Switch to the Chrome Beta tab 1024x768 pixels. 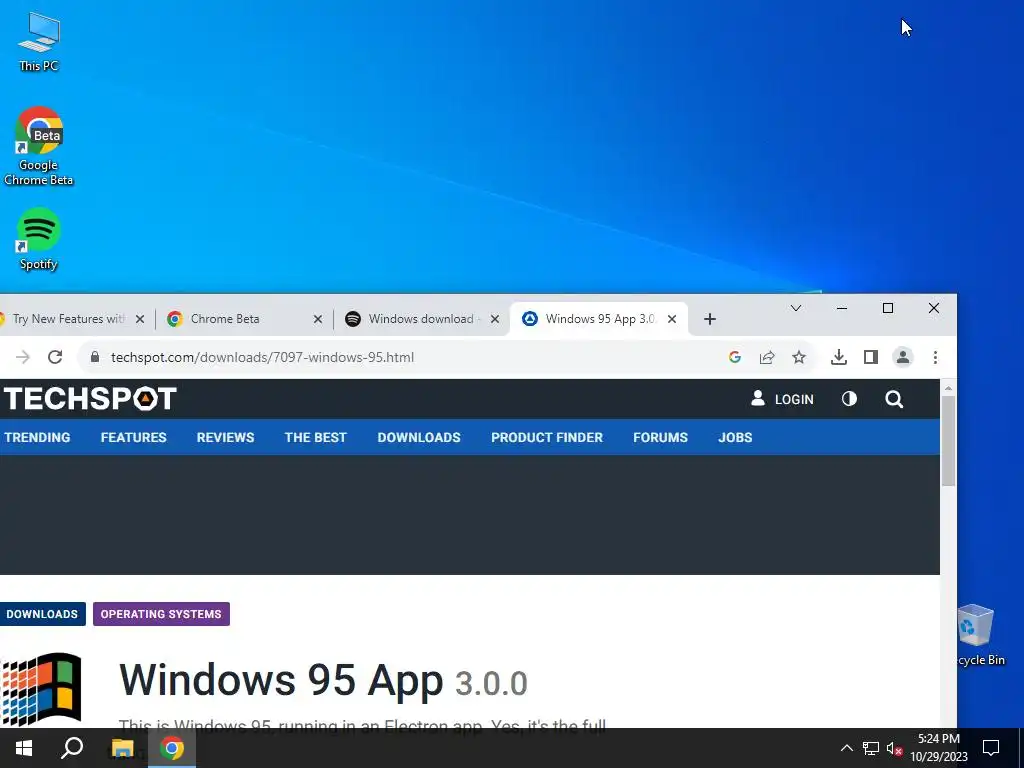click(x=225, y=319)
